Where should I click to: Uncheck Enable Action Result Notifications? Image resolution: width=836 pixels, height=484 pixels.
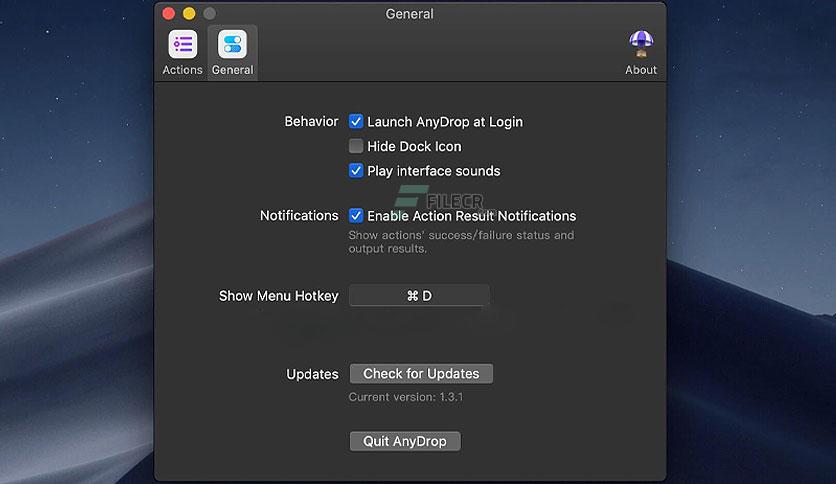(356, 215)
